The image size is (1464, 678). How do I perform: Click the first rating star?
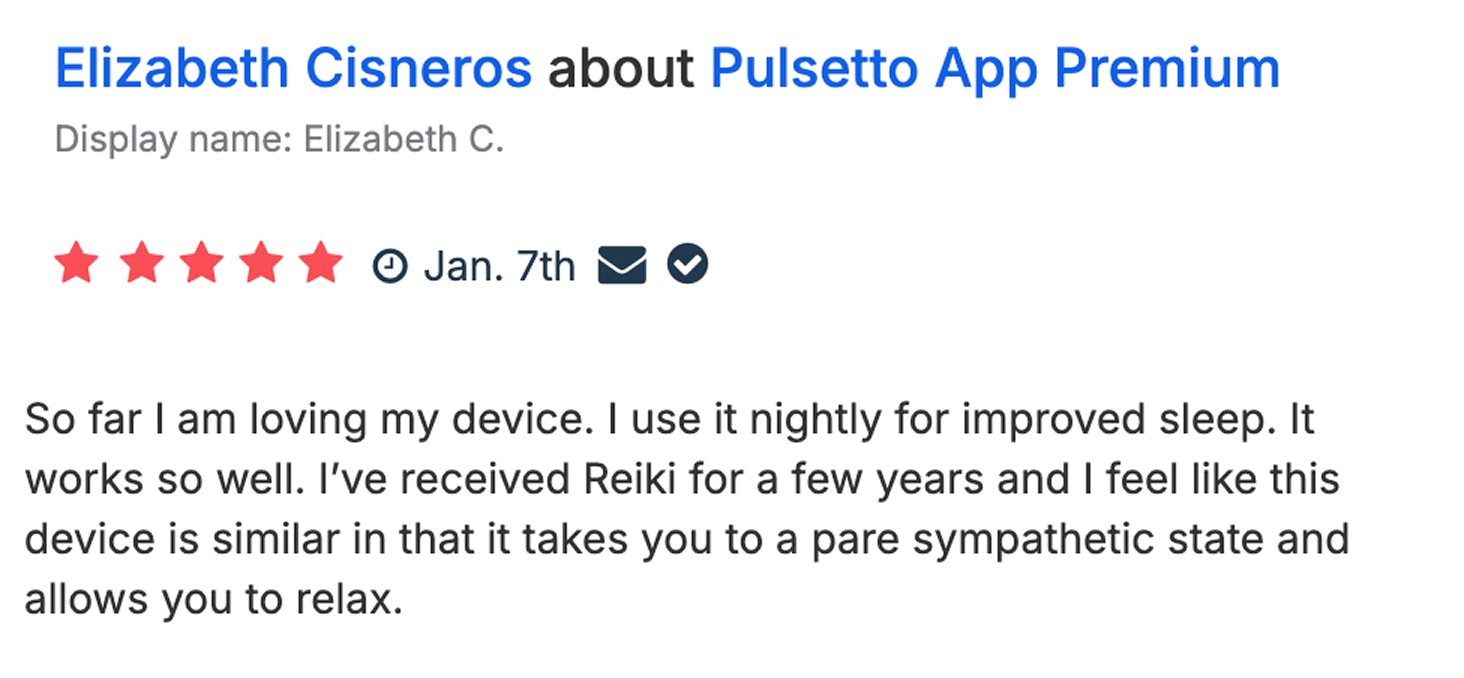[x=76, y=265]
